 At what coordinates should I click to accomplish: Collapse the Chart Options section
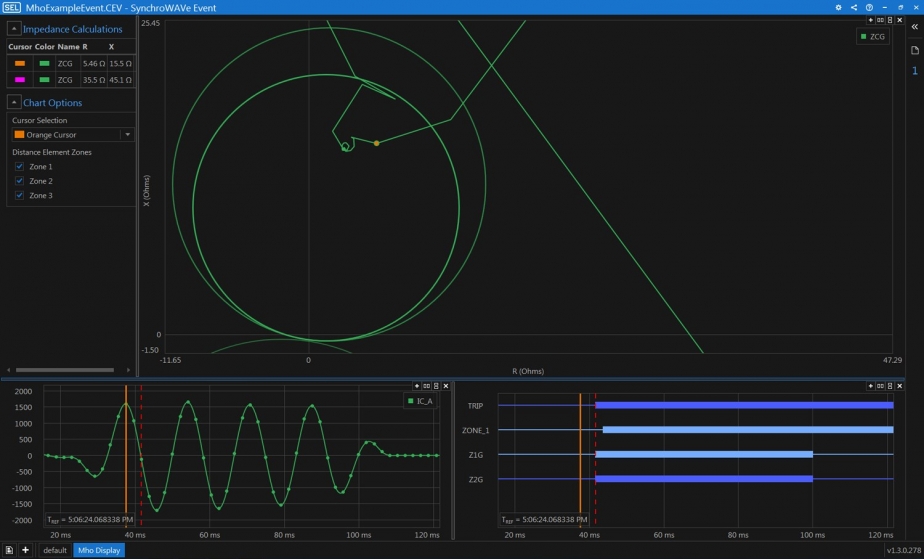(x=13, y=102)
